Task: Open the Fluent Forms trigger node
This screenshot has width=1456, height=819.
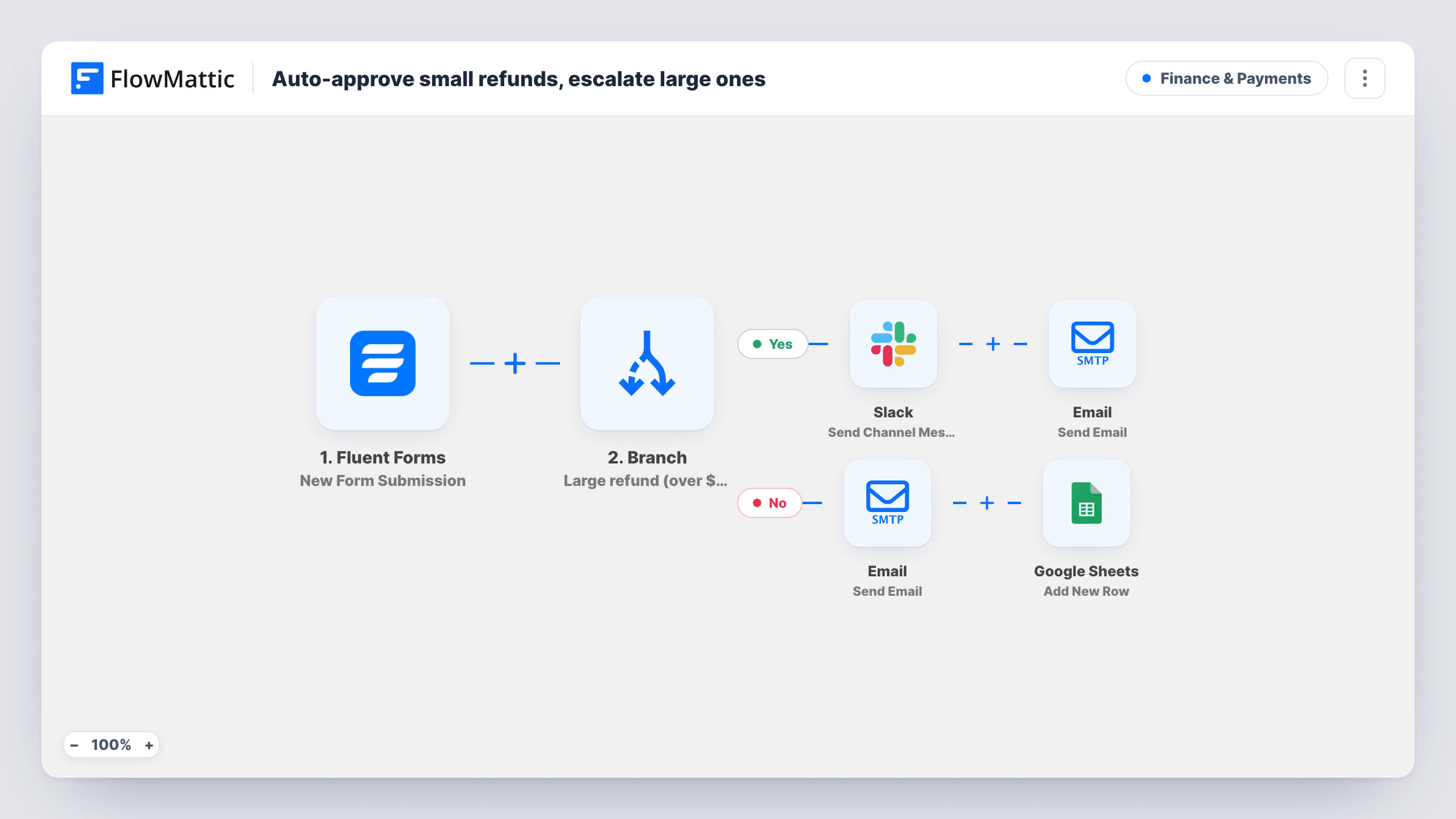Action: (x=383, y=363)
